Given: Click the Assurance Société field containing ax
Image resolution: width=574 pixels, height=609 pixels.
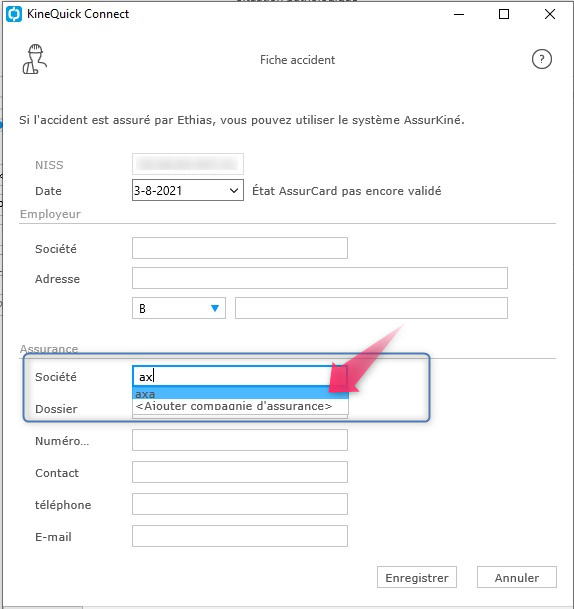Looking at the screenshot, I should pos(240,376).
